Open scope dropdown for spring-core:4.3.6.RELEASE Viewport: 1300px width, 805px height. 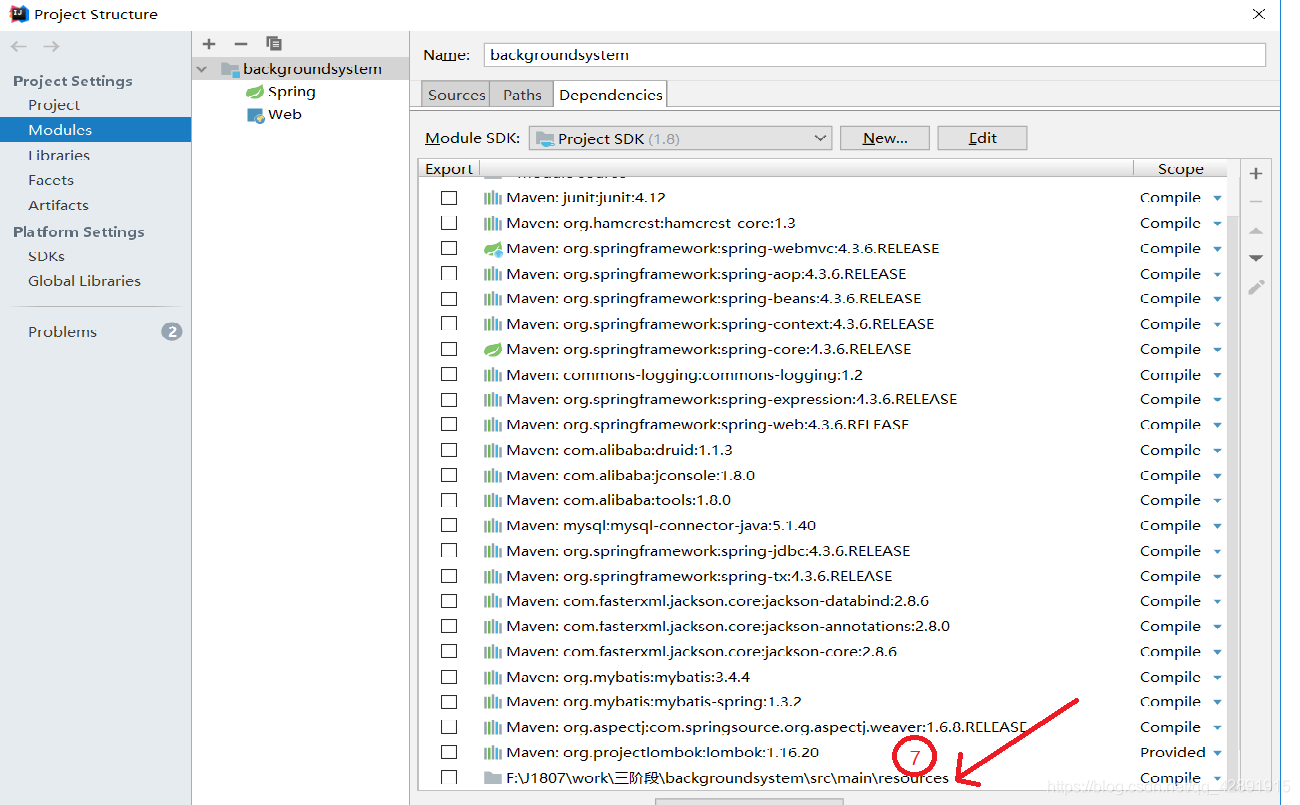[1217, 350]
